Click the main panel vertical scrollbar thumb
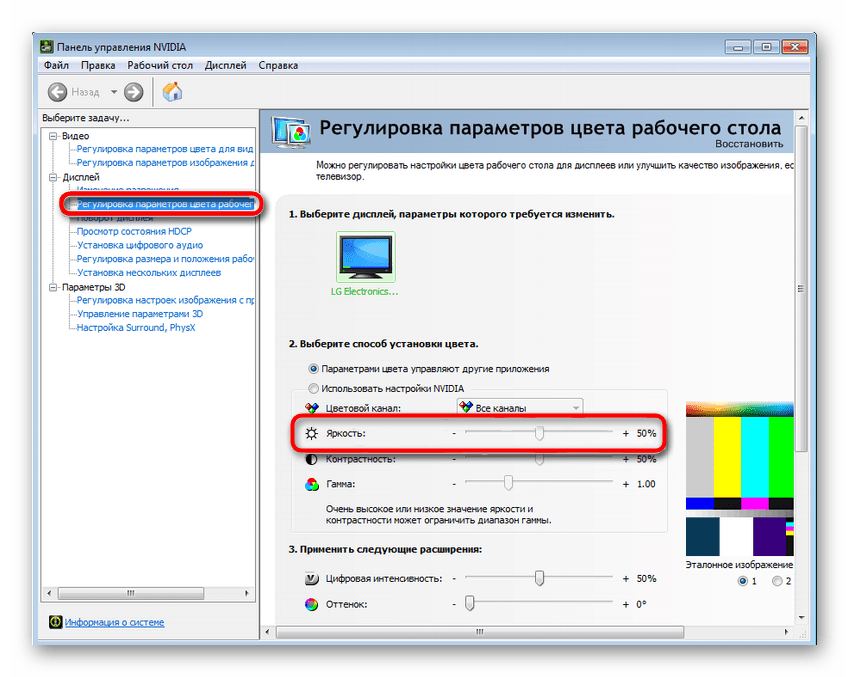The width and height of the screenshot is (849, 677). tap(801, 289)
